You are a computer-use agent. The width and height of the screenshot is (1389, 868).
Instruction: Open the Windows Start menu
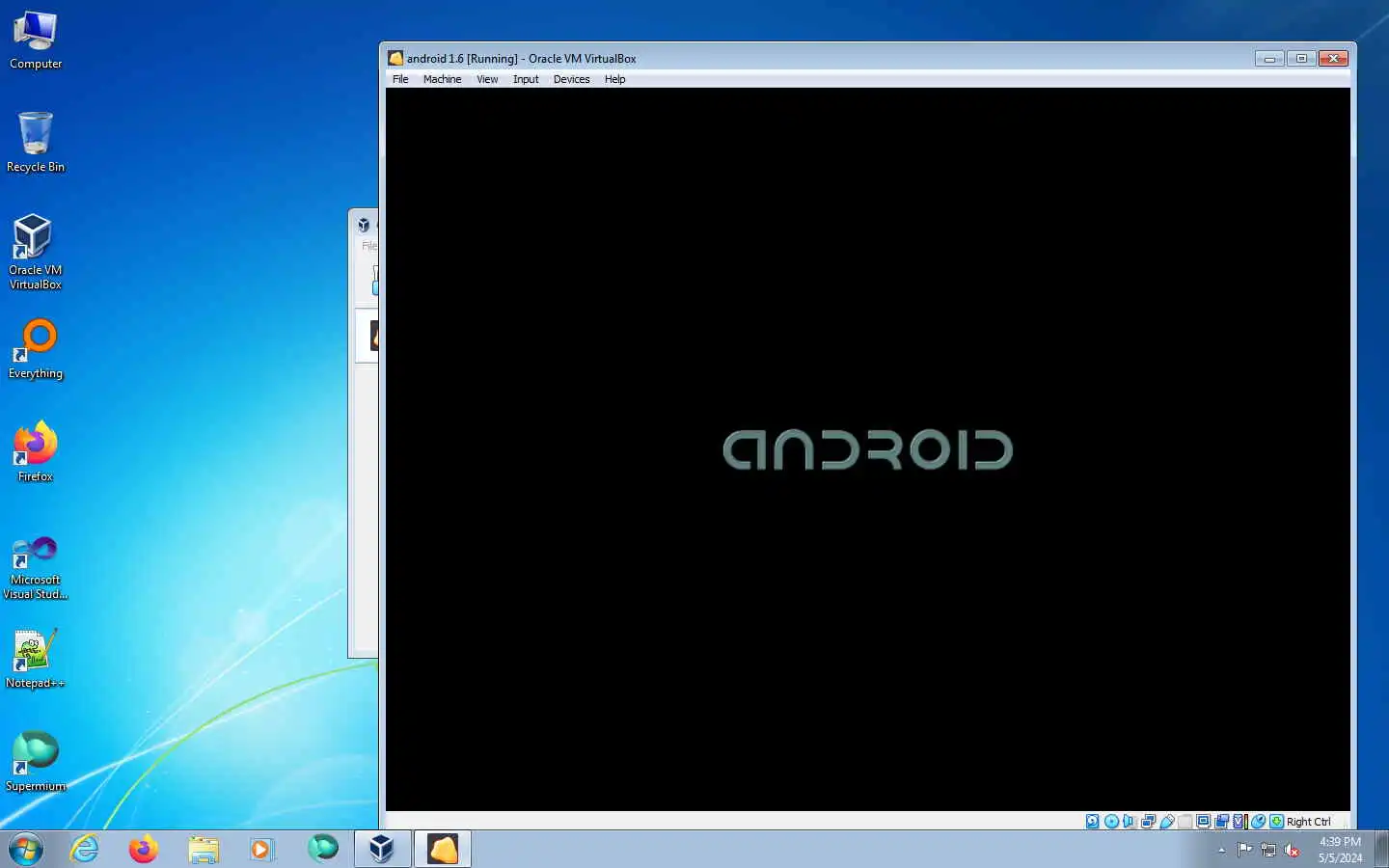pos(26,849)
